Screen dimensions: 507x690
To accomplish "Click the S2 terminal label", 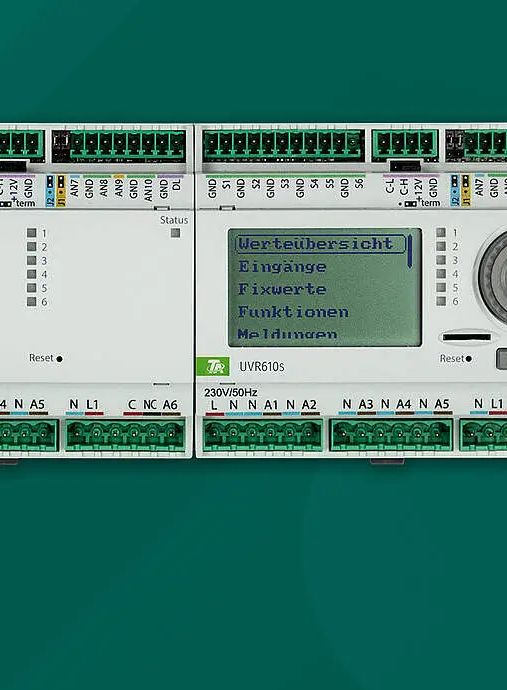I will [x=256, y=185].
